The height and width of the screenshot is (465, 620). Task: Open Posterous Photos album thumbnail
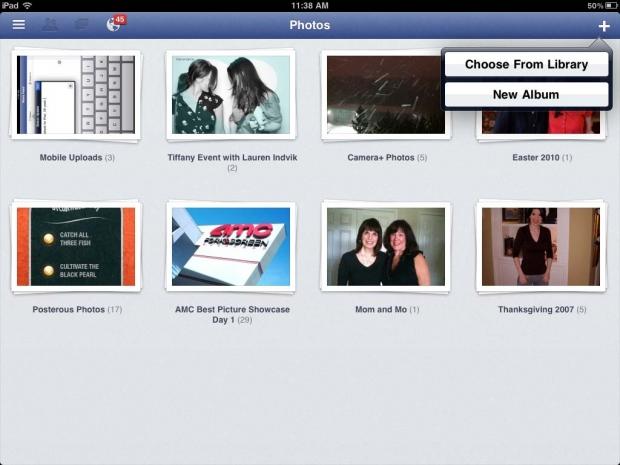[76, 247]
